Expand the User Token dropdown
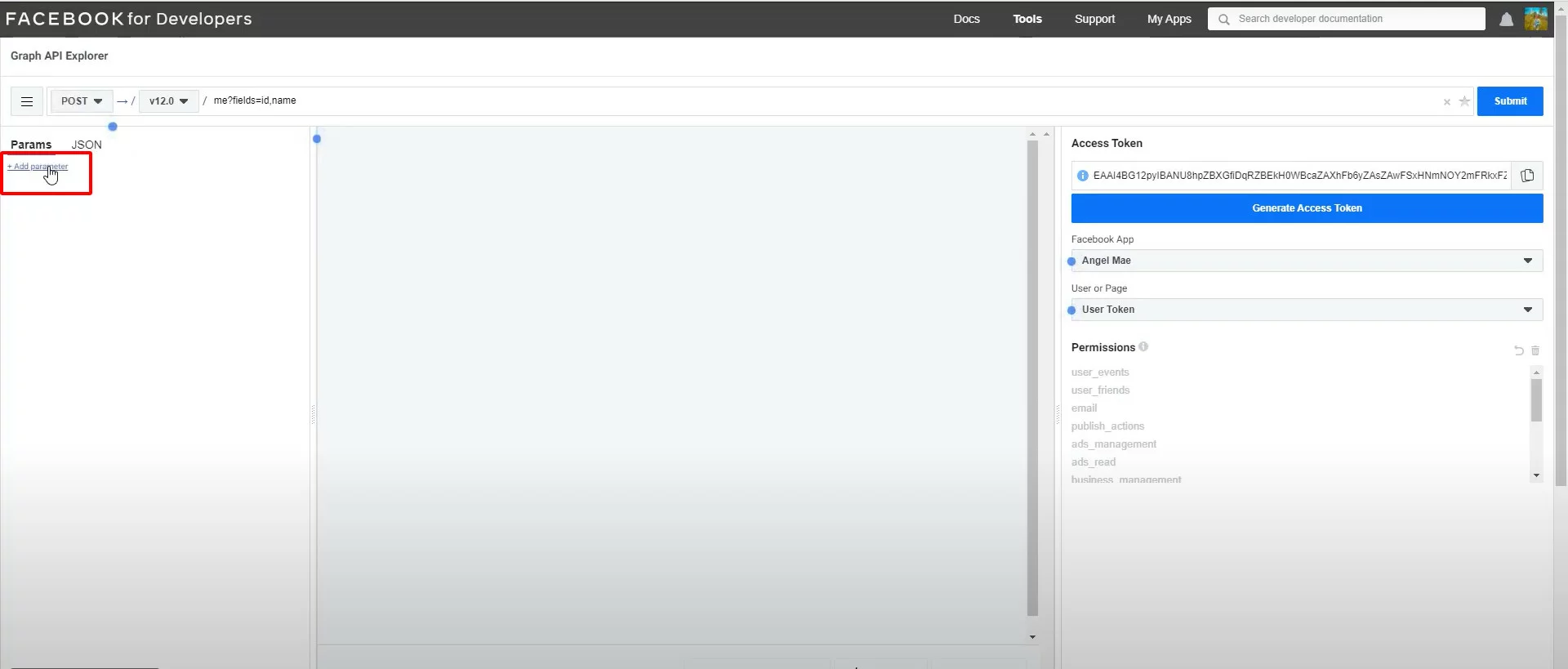This screenshot has width=1568, height=669. tap(1307, 310)
